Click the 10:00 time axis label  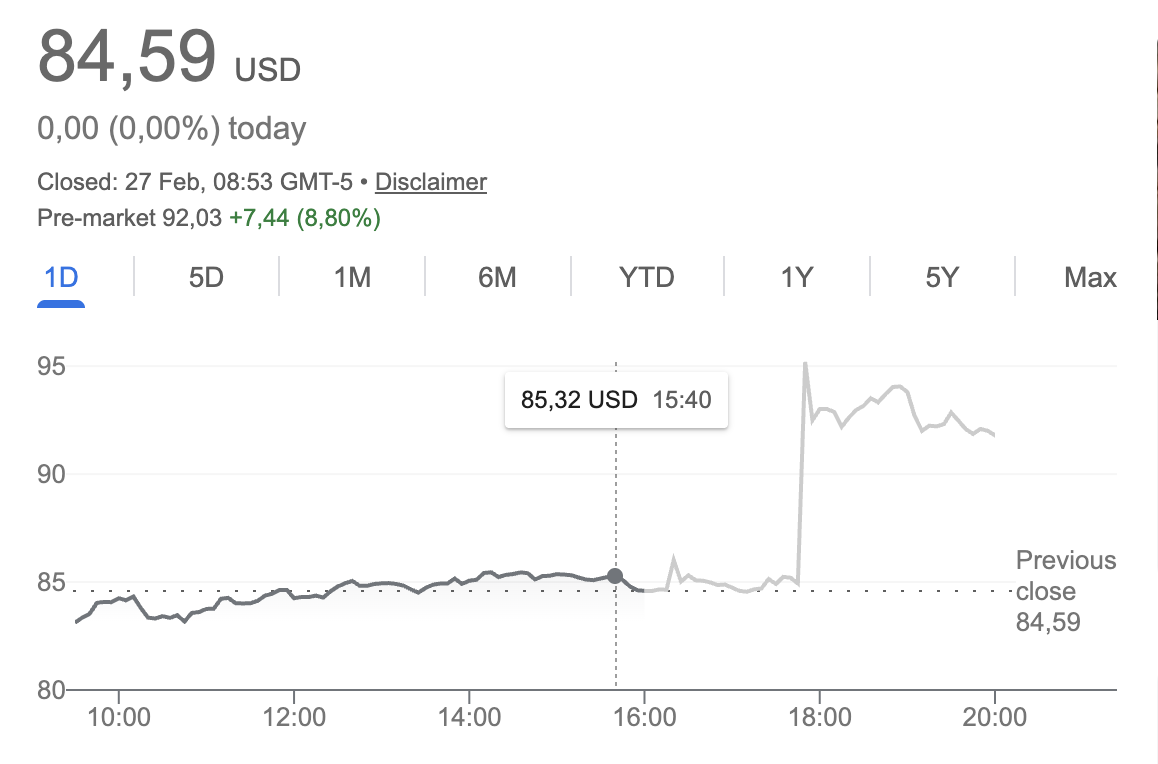click(118, 717)
